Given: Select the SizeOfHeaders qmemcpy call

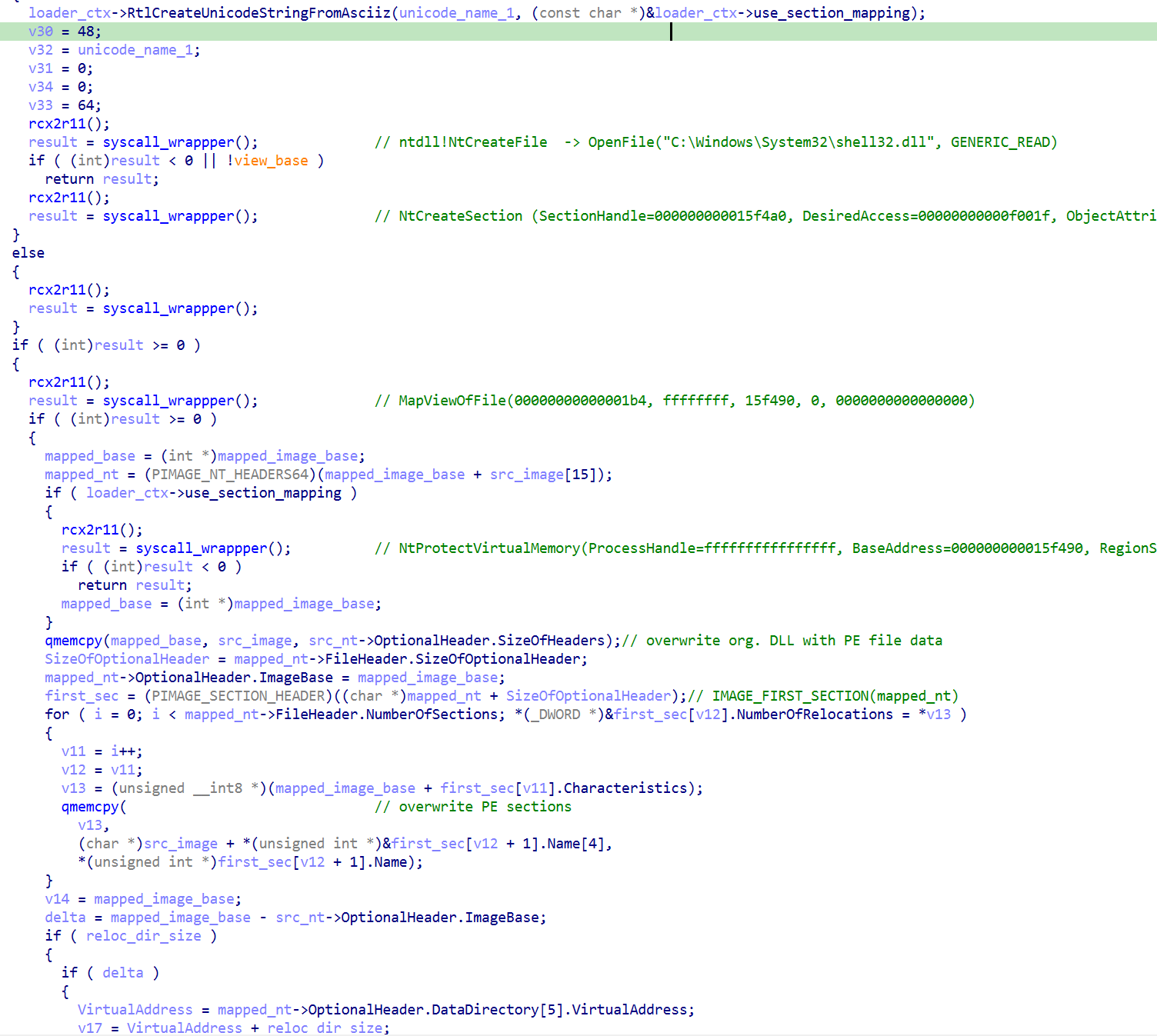Looking at the screenshot, I should coord(333,641).
